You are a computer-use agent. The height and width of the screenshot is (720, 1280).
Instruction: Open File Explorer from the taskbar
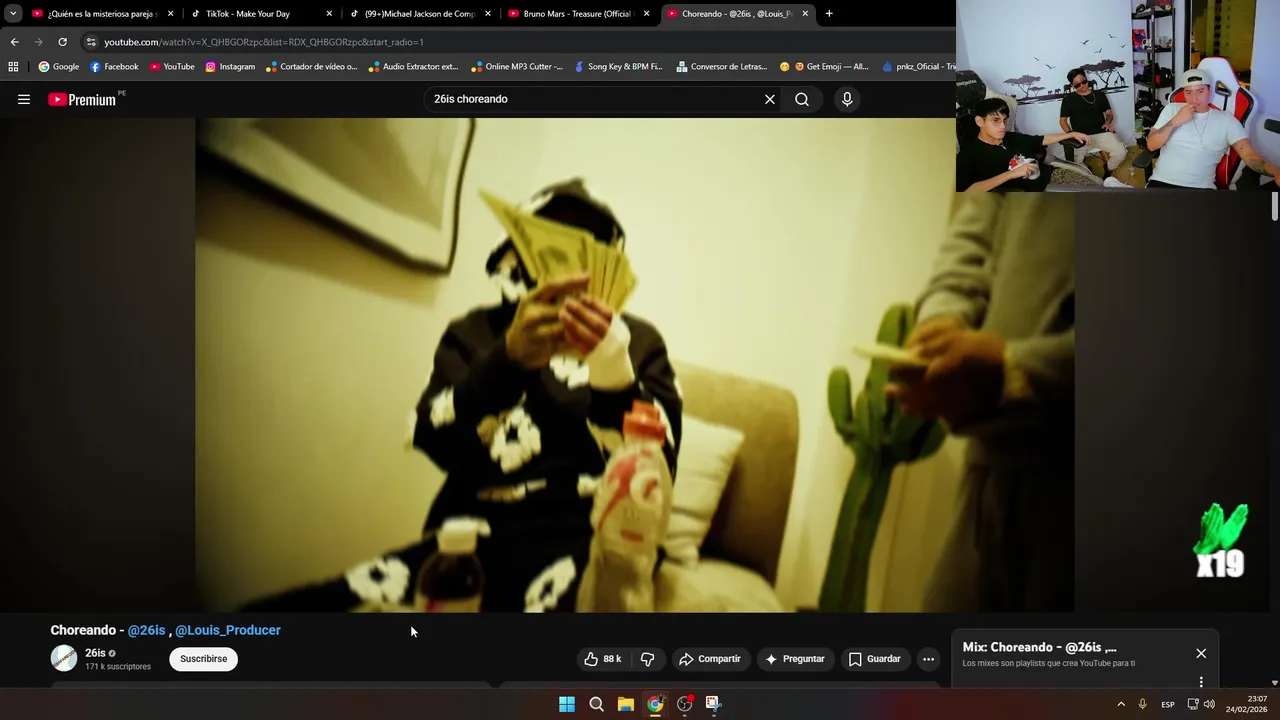click(x=626, y=704)
